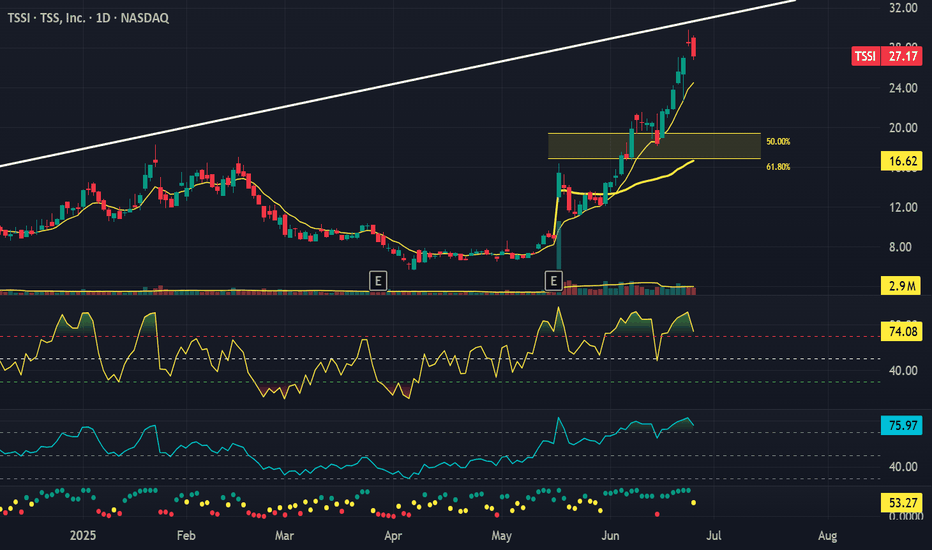Click the Mar label on time axis
The width and height of the screenshot is (932, 550).
[284, 536]
